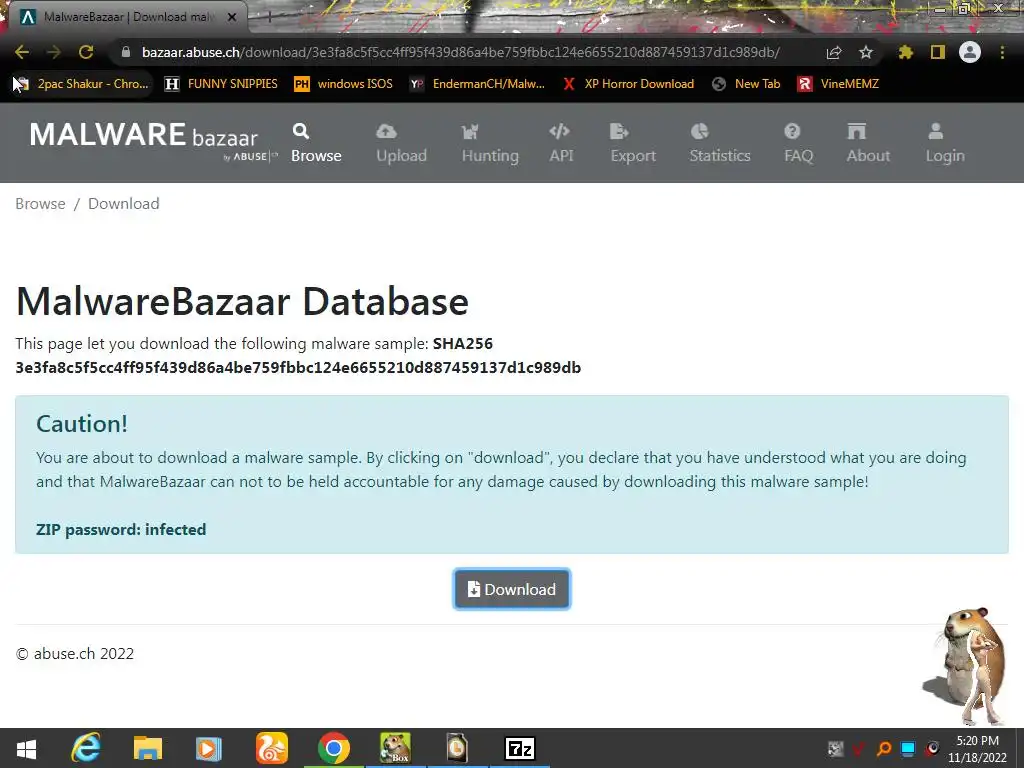Open the Login menu item

944,142
